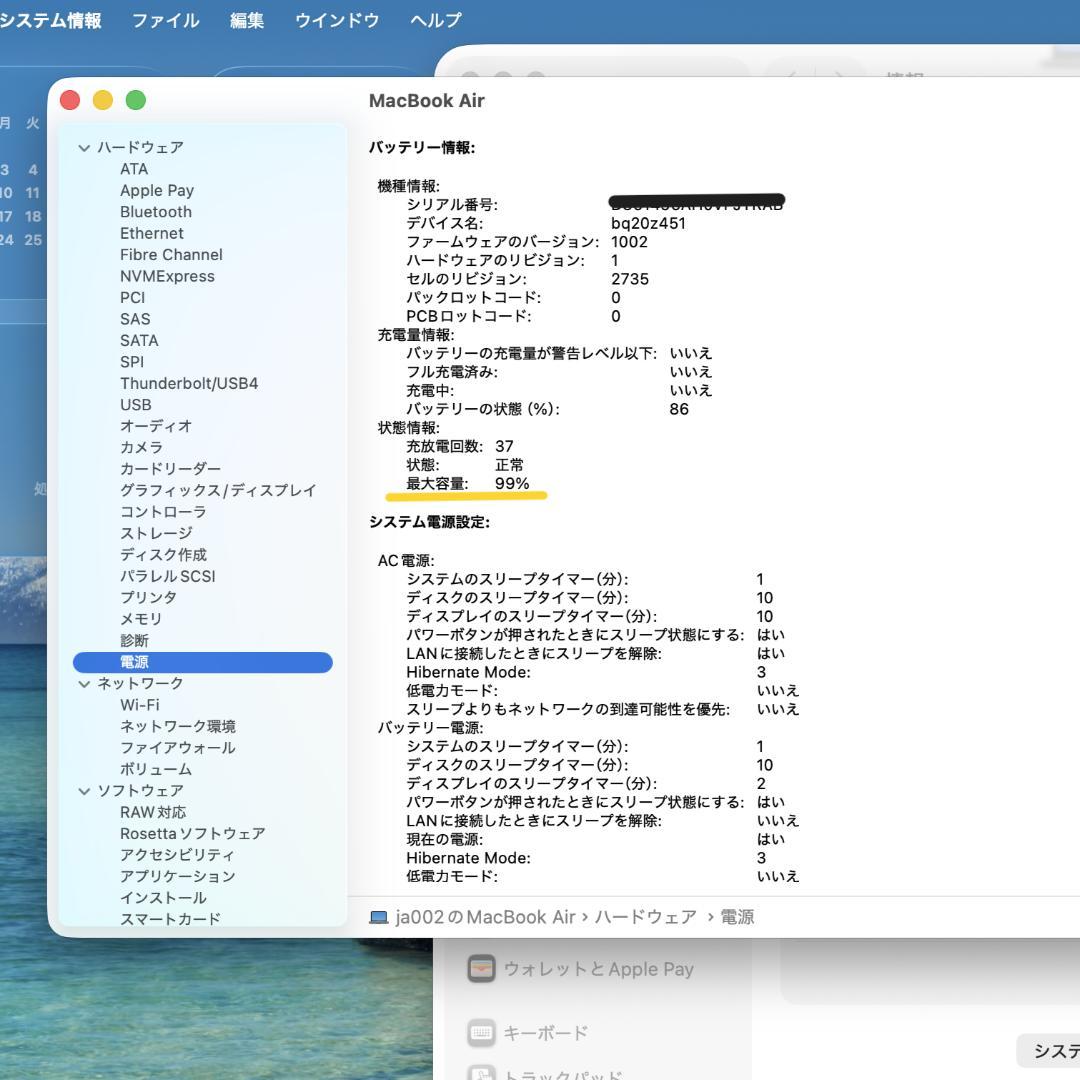Open the ヘルプ menu

click(433, 20)
